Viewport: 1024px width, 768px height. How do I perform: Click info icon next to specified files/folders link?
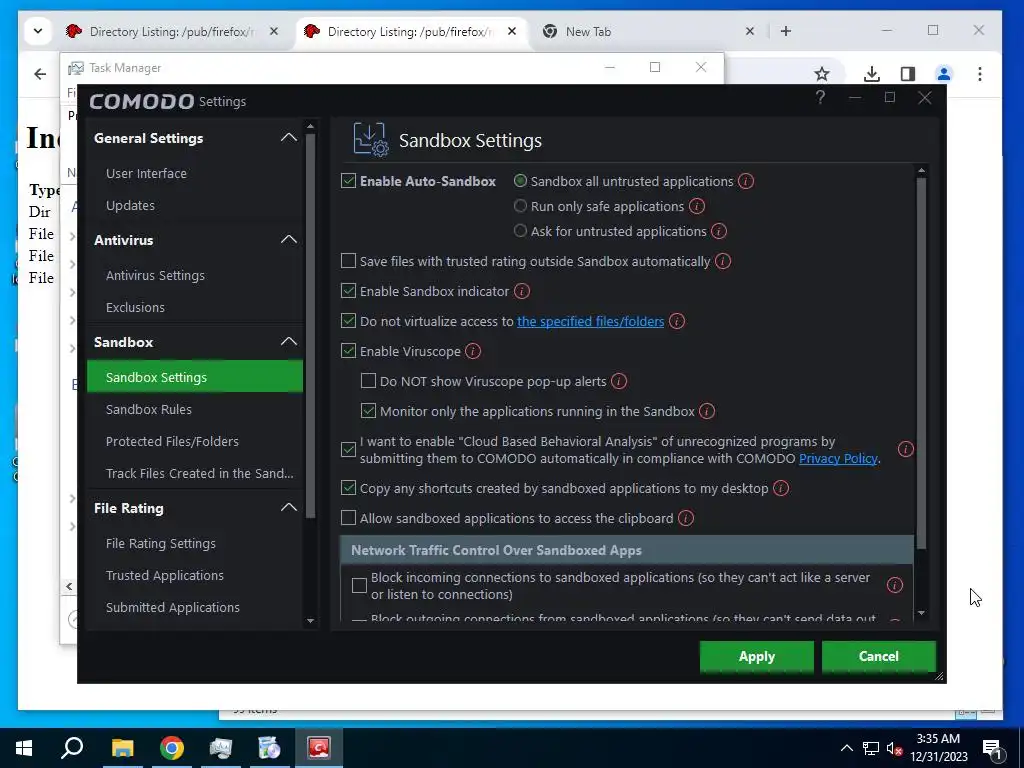677,321
